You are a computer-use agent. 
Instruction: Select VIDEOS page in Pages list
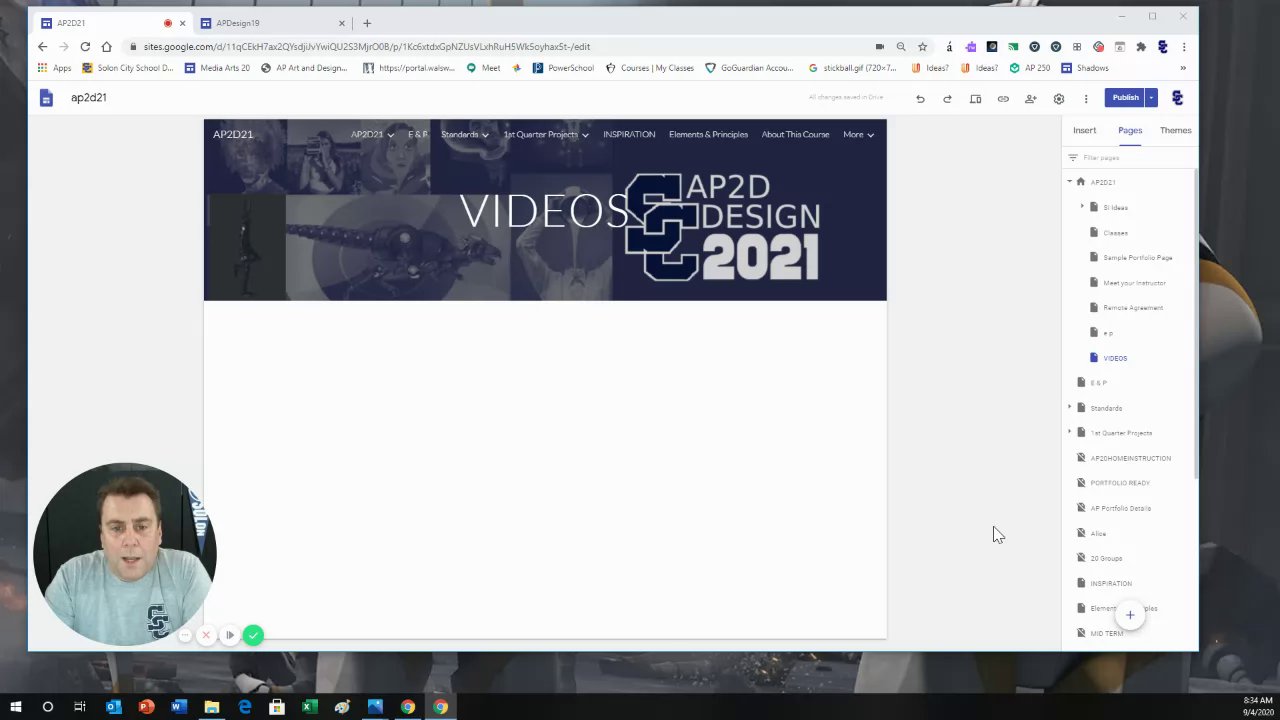click(x=1114, y=358)
